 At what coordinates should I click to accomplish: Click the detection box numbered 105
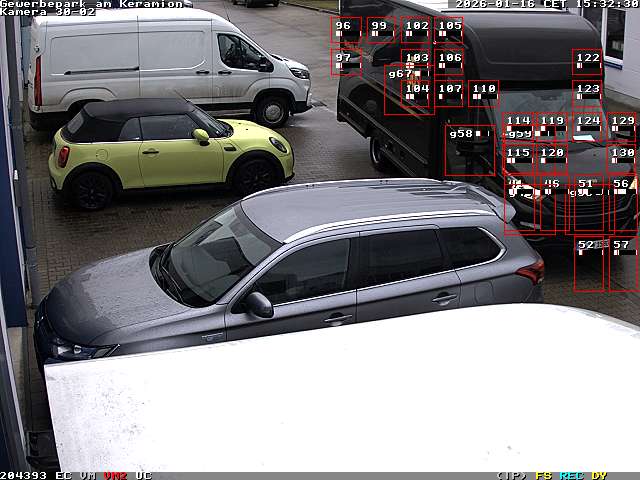click(x=449, y=30)
